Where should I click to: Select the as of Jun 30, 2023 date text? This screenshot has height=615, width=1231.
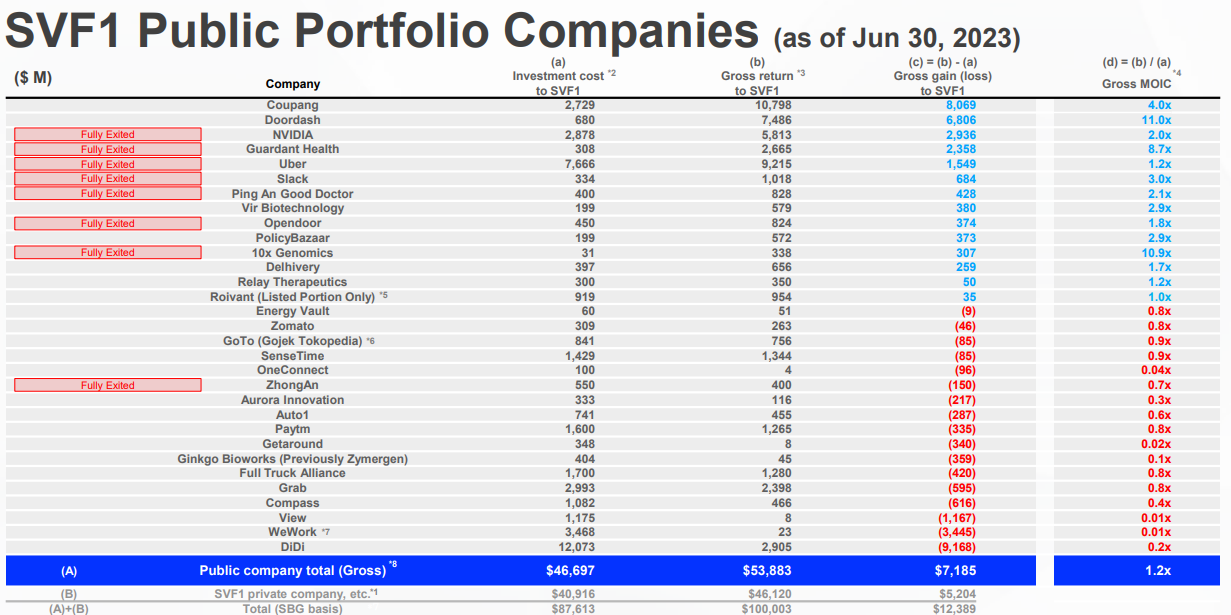coord(897,39)
